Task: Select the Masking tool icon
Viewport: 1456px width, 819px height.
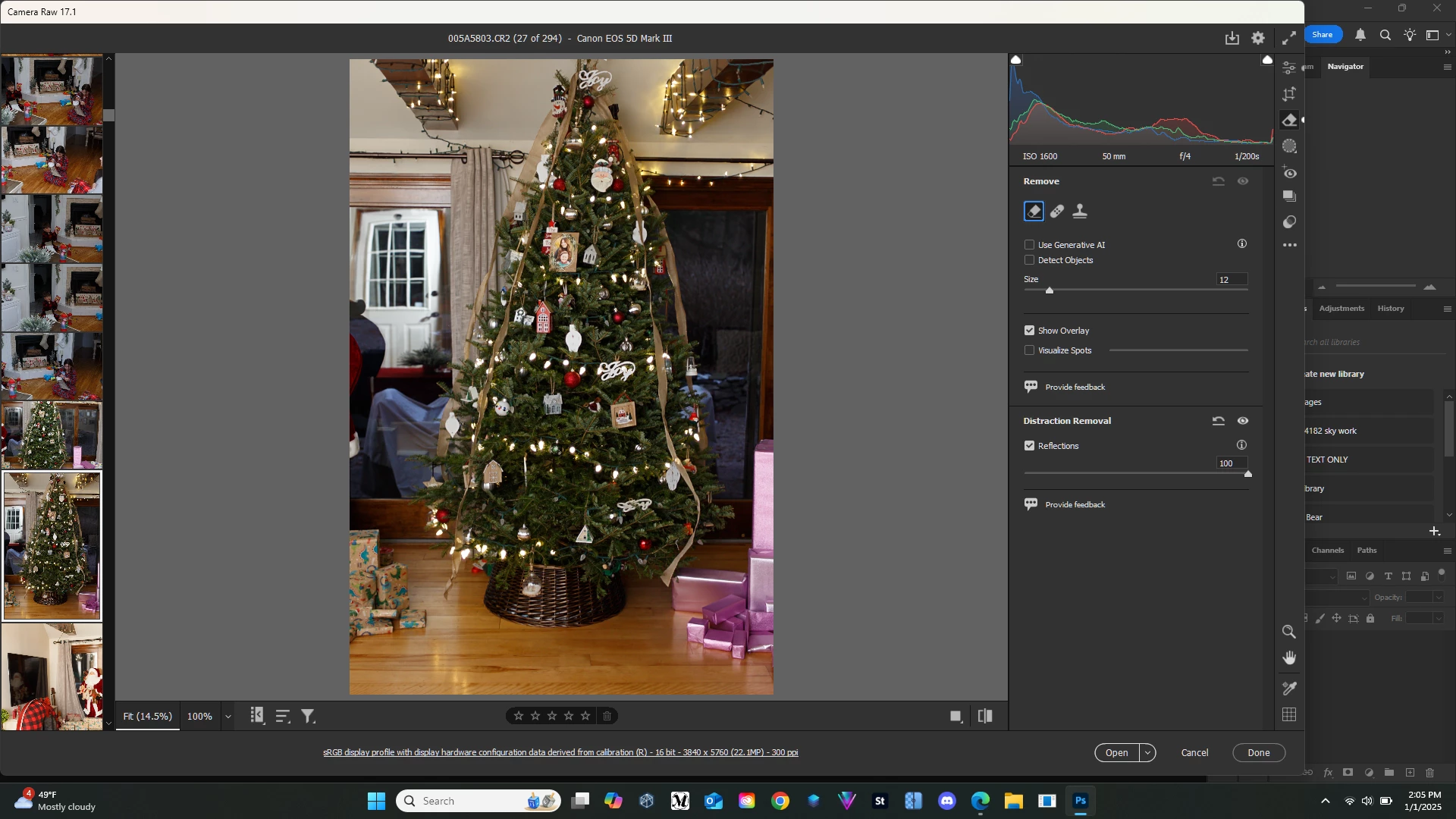Action: click(x=1289, y=146)
